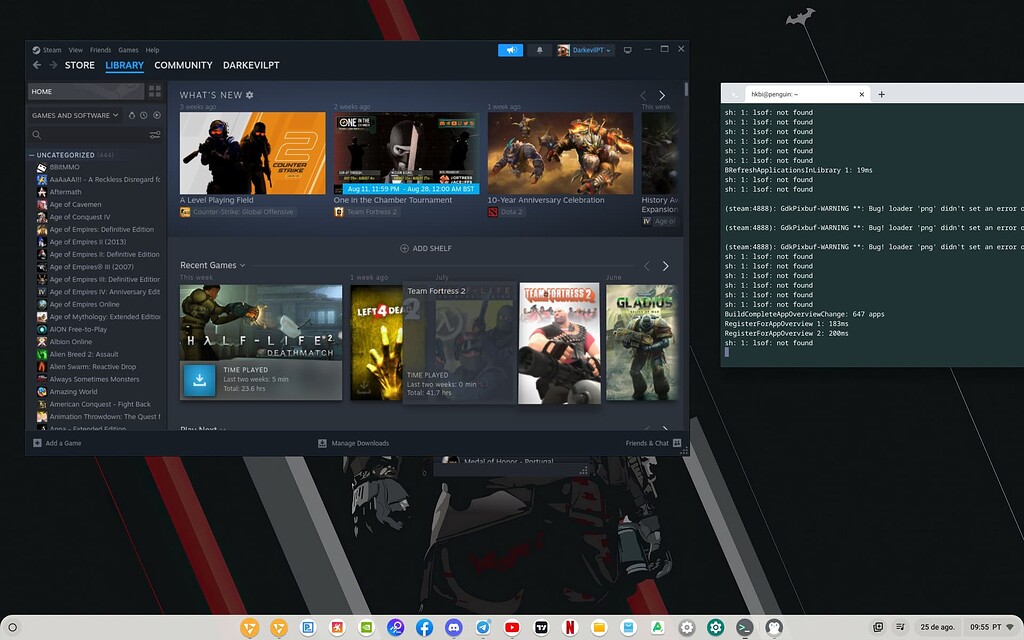Screen dimensions: 1024x640
Task: Download Half-Life 2 Deathmatch via blue button
Action: 200,379
